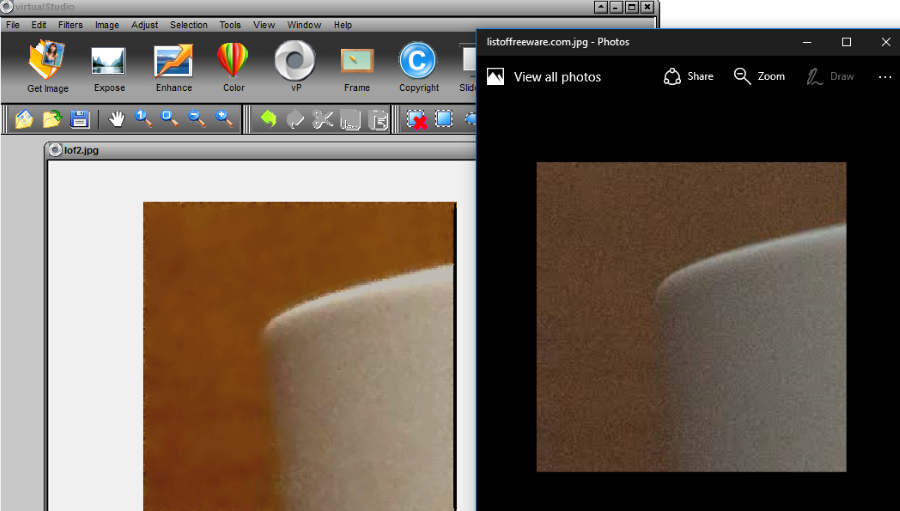Click View all photos in Photos
Image resolution: width=900 pixels, height=511 pixels.
(544, 76)
